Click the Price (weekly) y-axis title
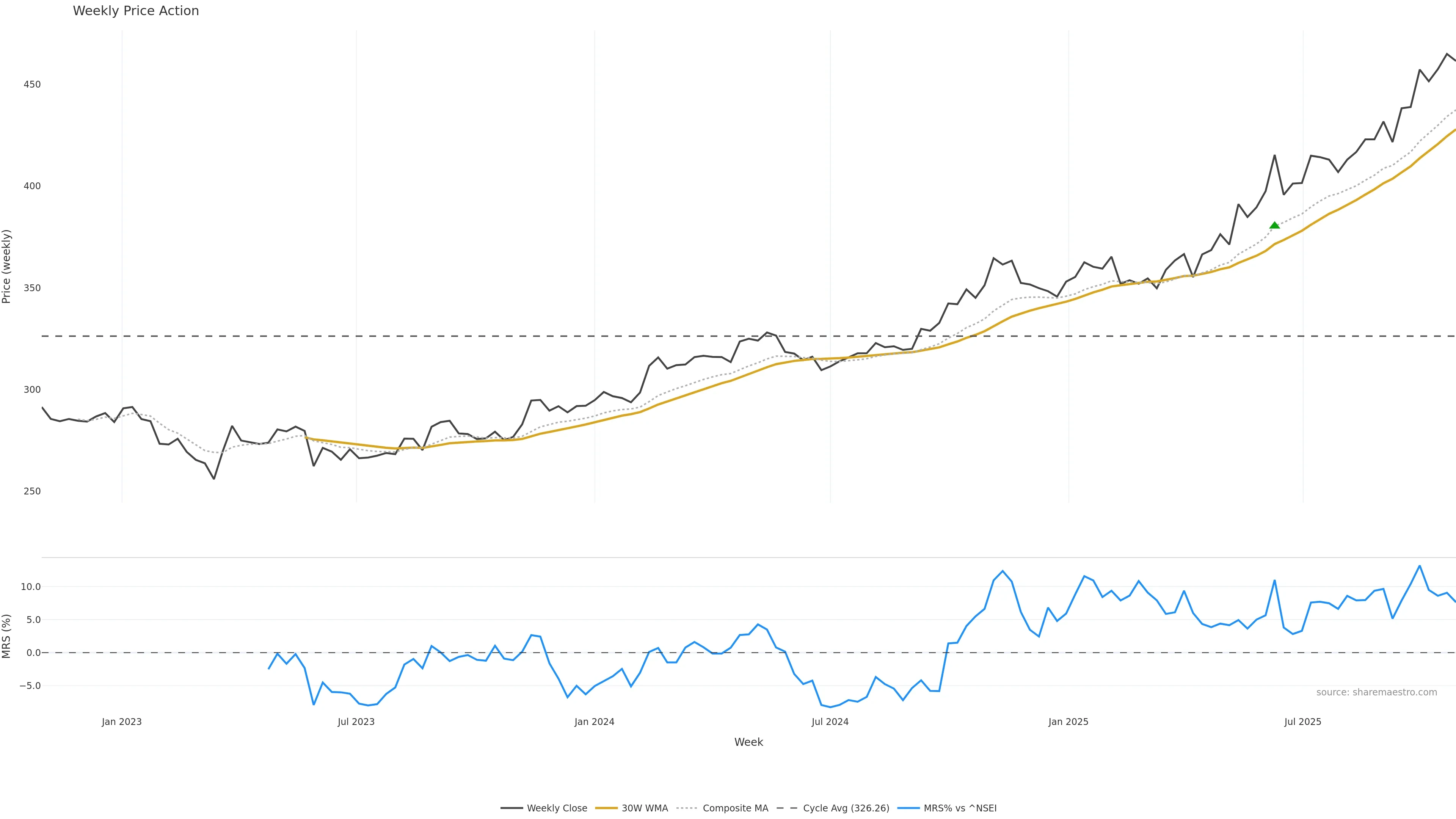Image resolution: width=1456 pixels, height=819 pixels. click(x=7, y=266)
